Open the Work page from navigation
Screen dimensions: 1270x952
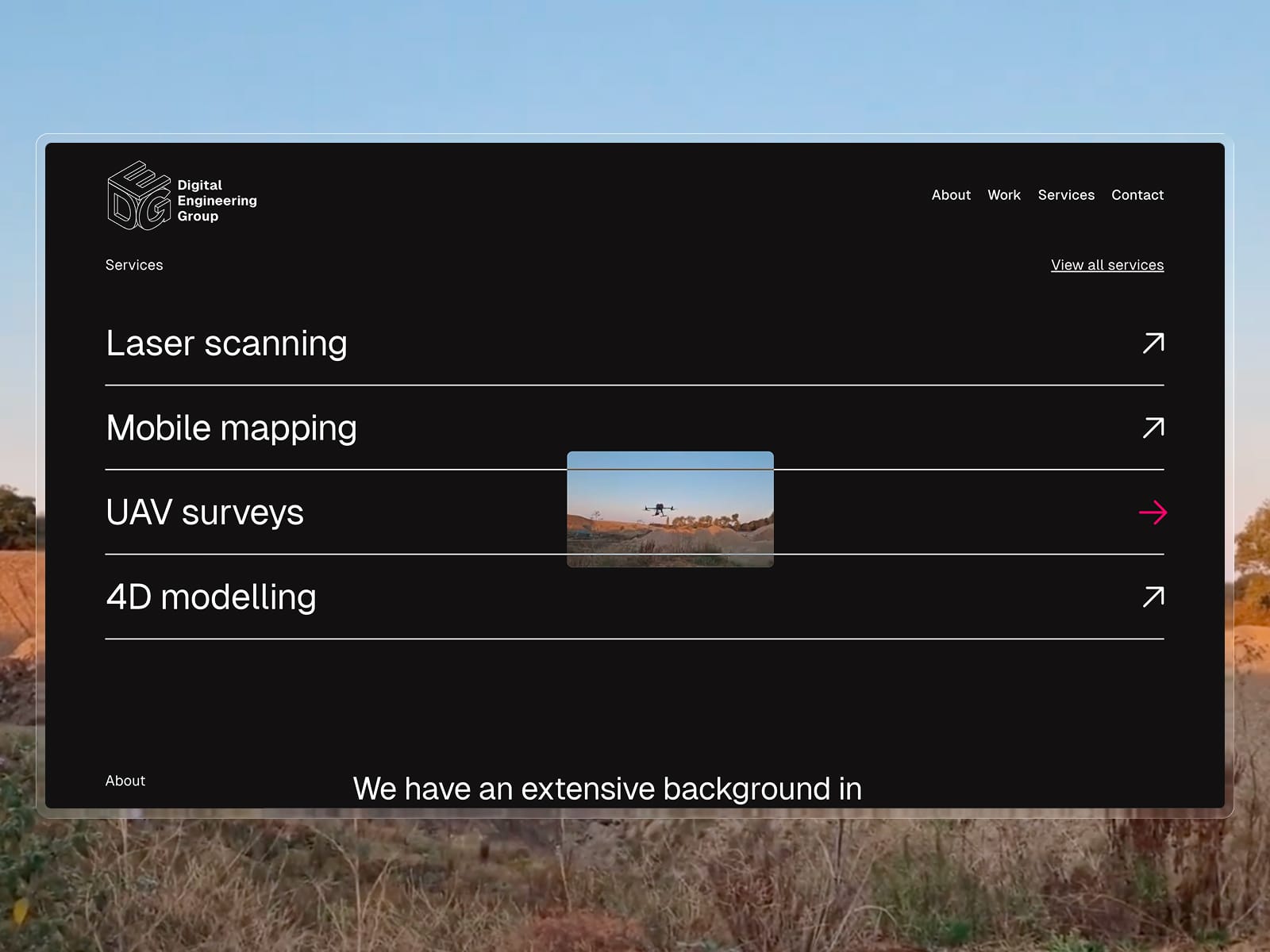pyautogui.click(x=1004, y=195)
